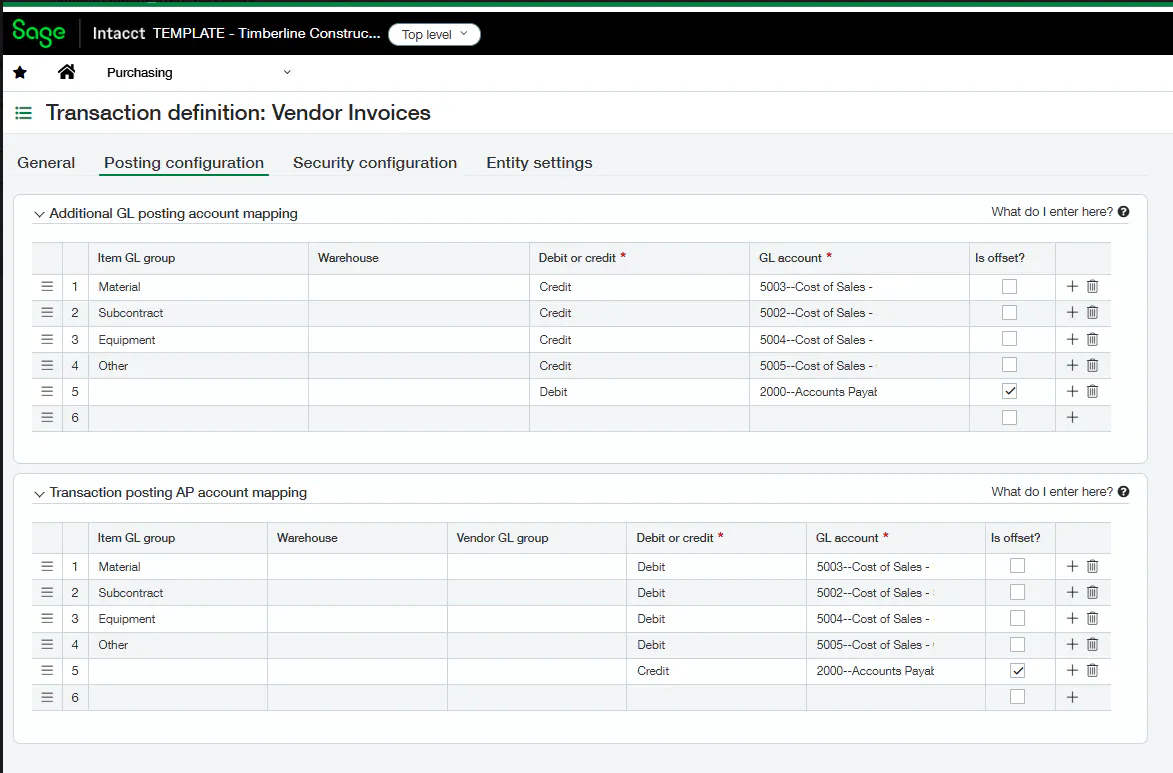Add row at line 6 of AP account mapping
Screen dimensions: 1173x773
1072,697
